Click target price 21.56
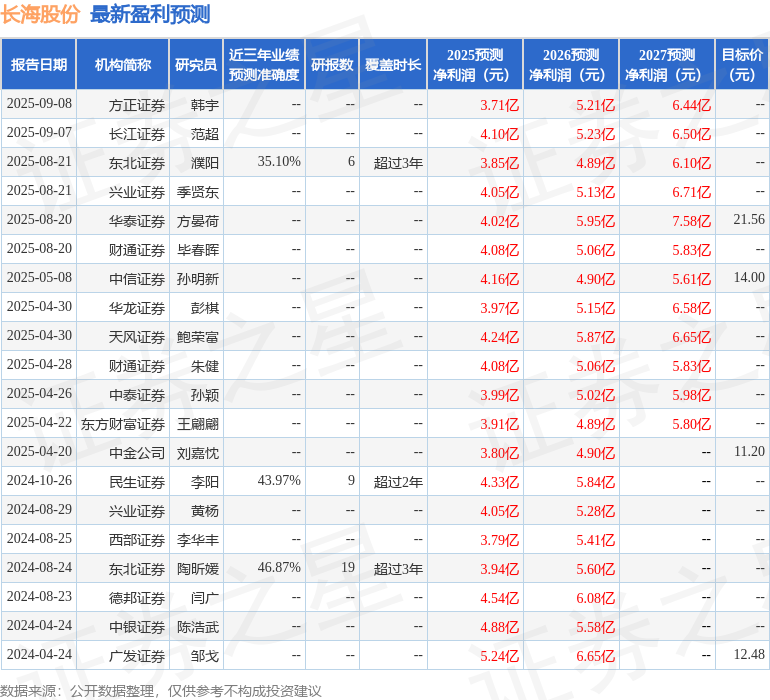 (749, 220)
